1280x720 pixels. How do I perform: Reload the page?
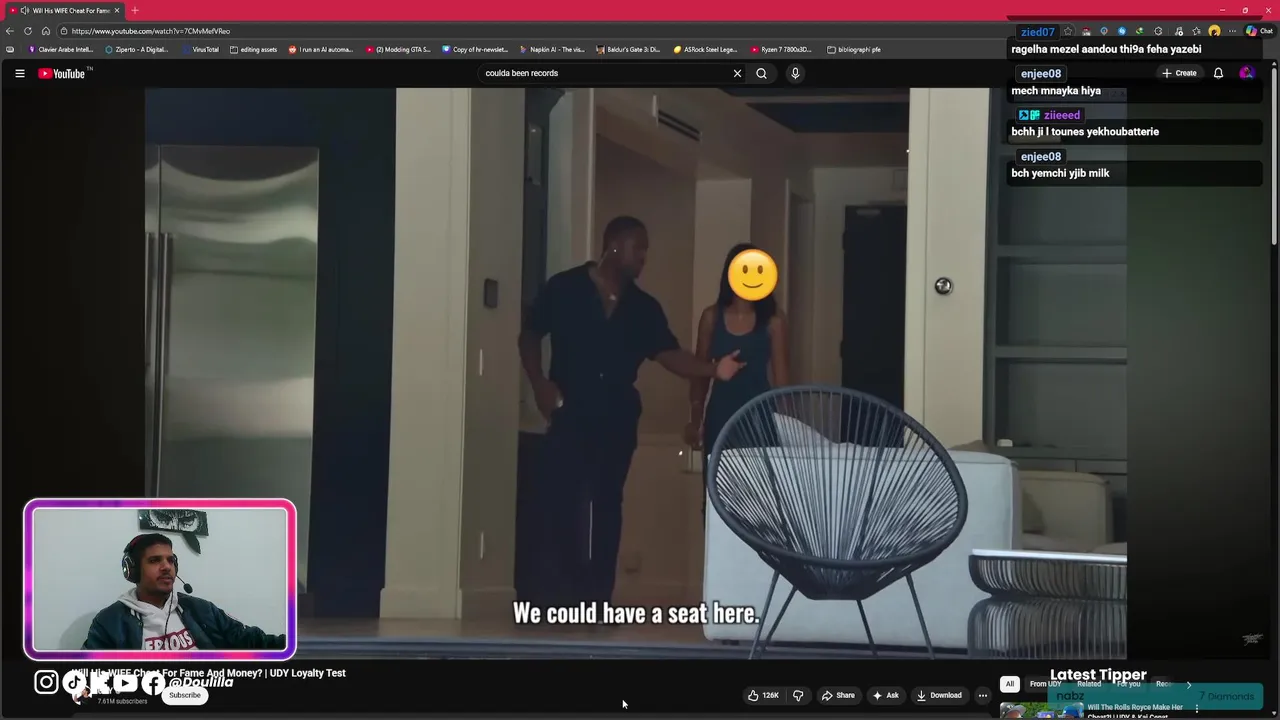click(x=28, y=31)
